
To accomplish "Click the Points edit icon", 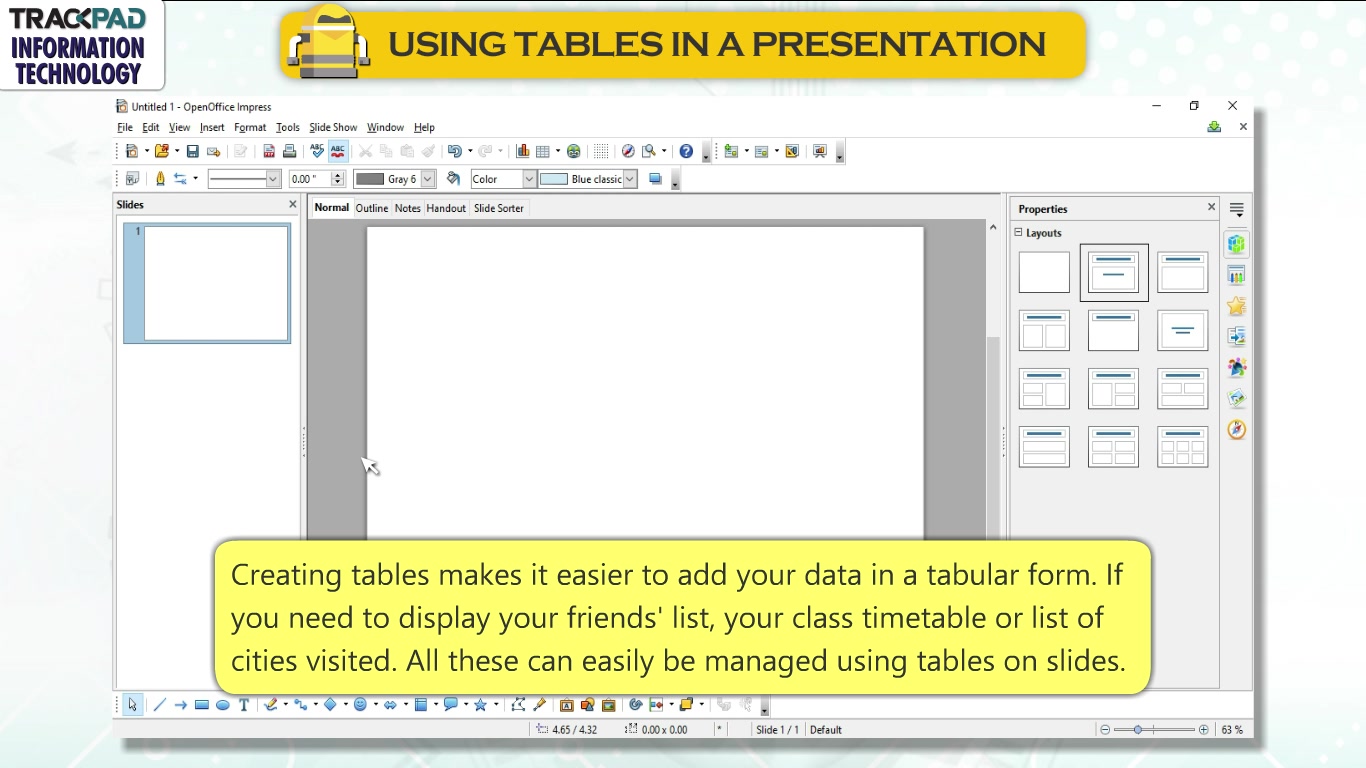I will pyautogui.click(x=518, y=705).
